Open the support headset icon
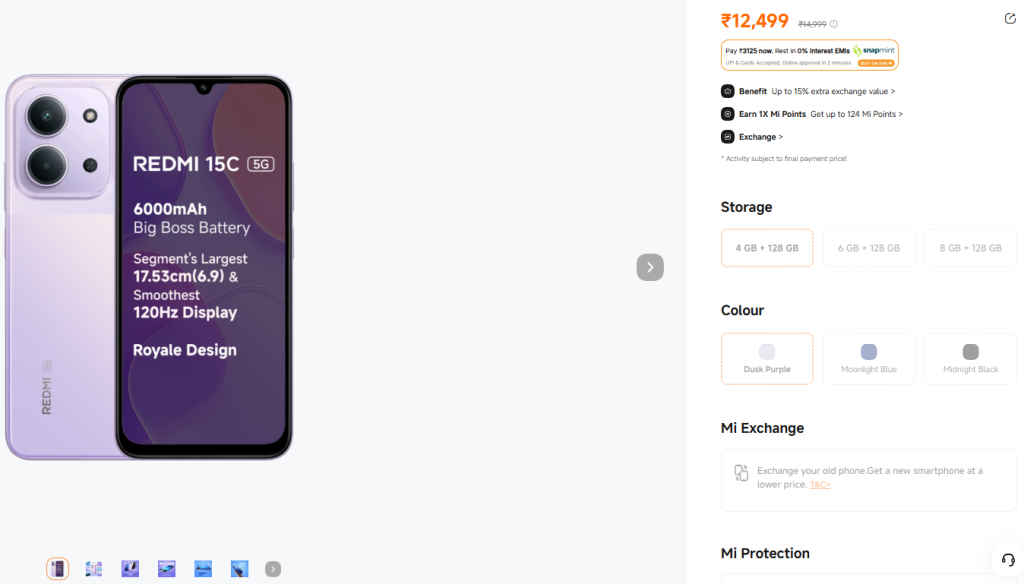The height and width of the screenshot is (584, 1024). coord(1008,560)
